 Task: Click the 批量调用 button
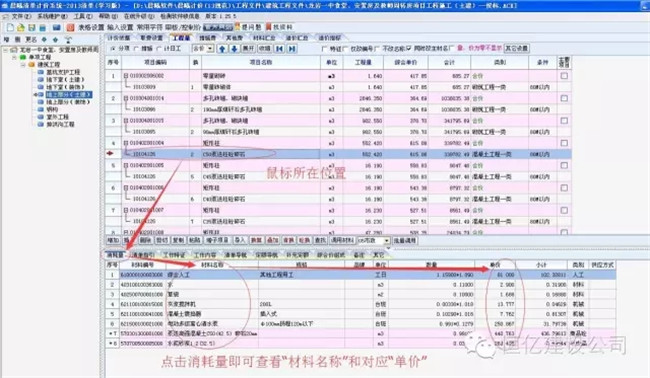pyautogui.click(x=405, y=240)
